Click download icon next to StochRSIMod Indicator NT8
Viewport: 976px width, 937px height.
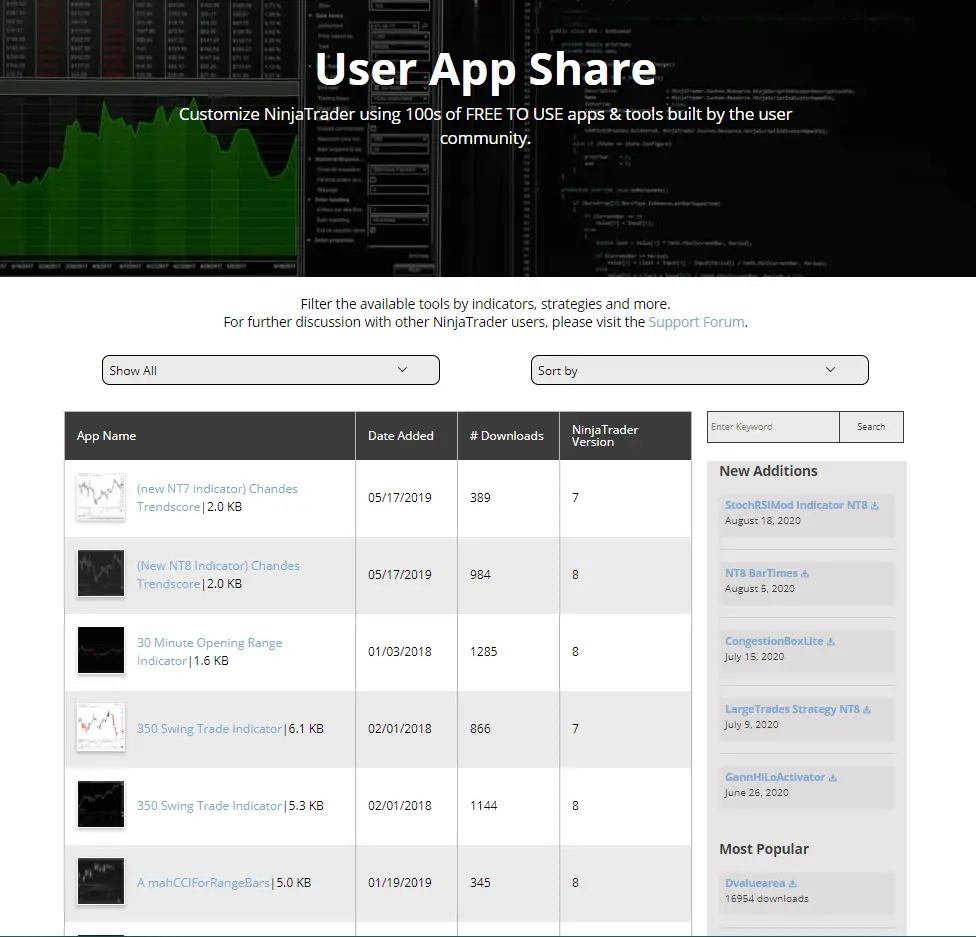pyautogui.click(x=875, y=506)
